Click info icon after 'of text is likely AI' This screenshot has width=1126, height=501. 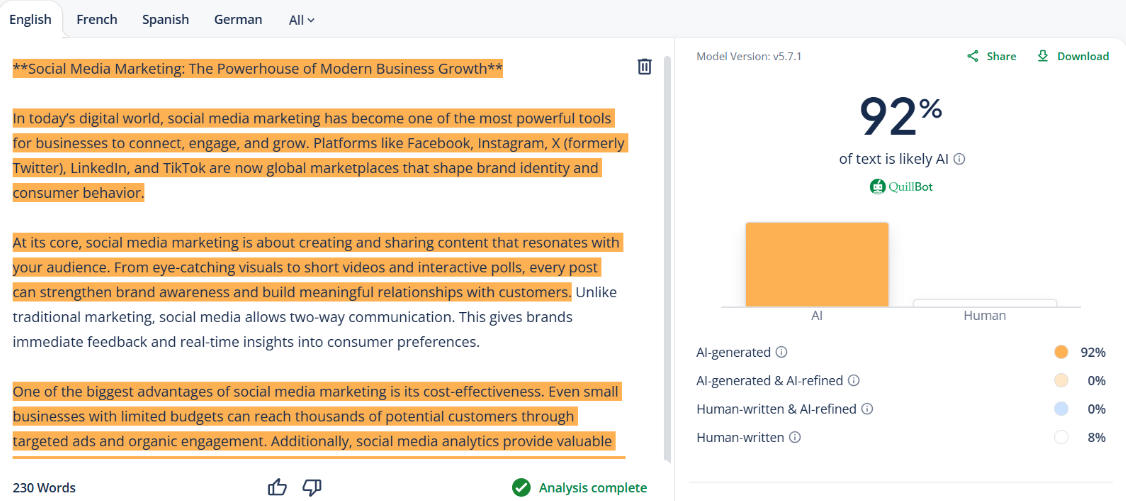960,159
